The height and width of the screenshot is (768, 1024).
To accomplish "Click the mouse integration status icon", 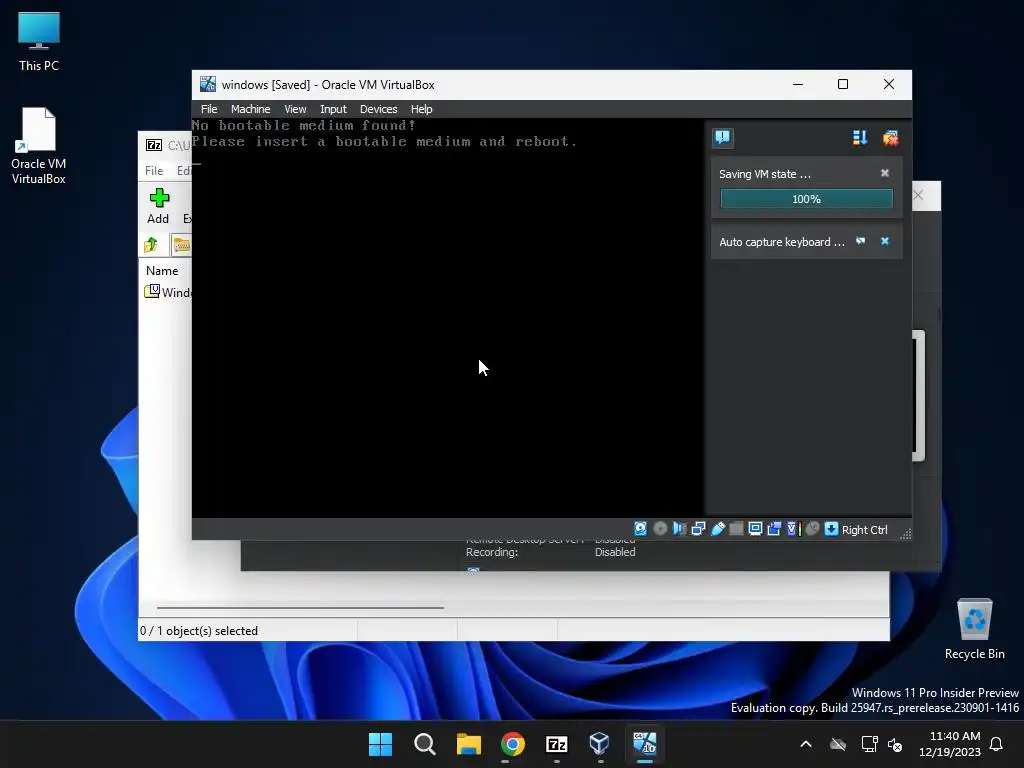I will pyautogui.click(x=812, y=529).
